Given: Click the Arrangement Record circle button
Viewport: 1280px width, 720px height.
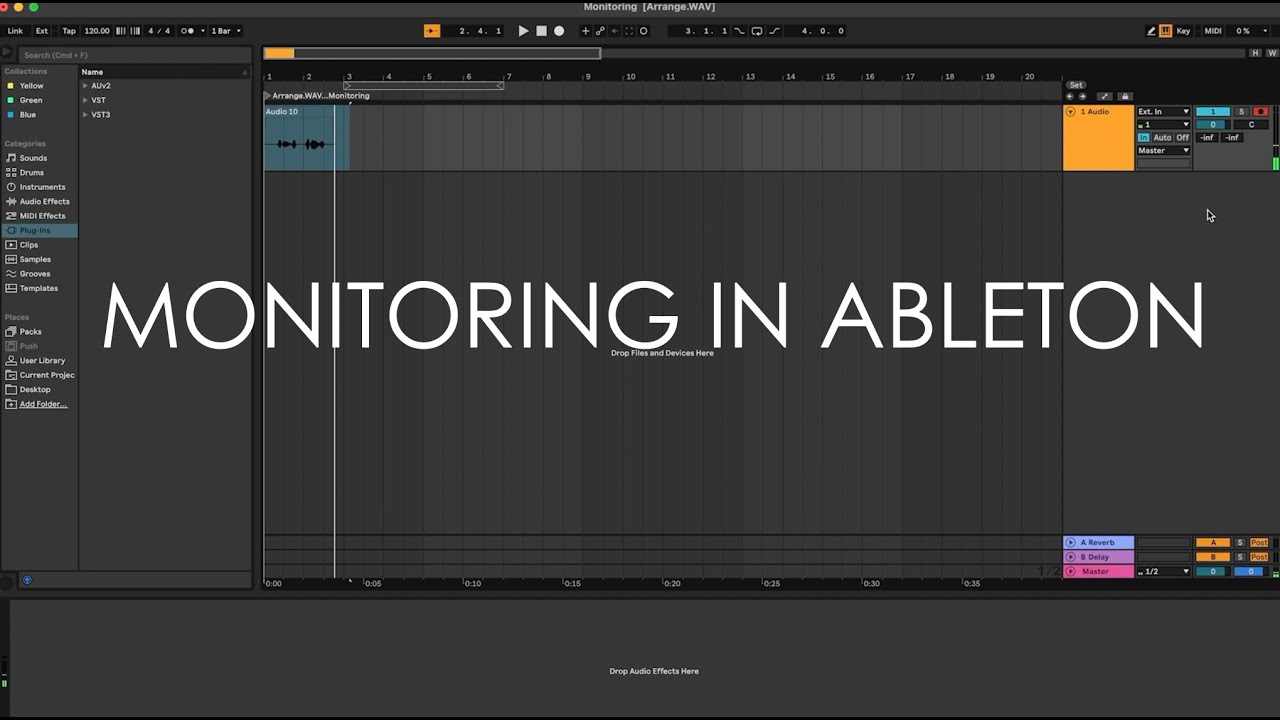Looking at the screenshot, I should (x=559, y=31).
